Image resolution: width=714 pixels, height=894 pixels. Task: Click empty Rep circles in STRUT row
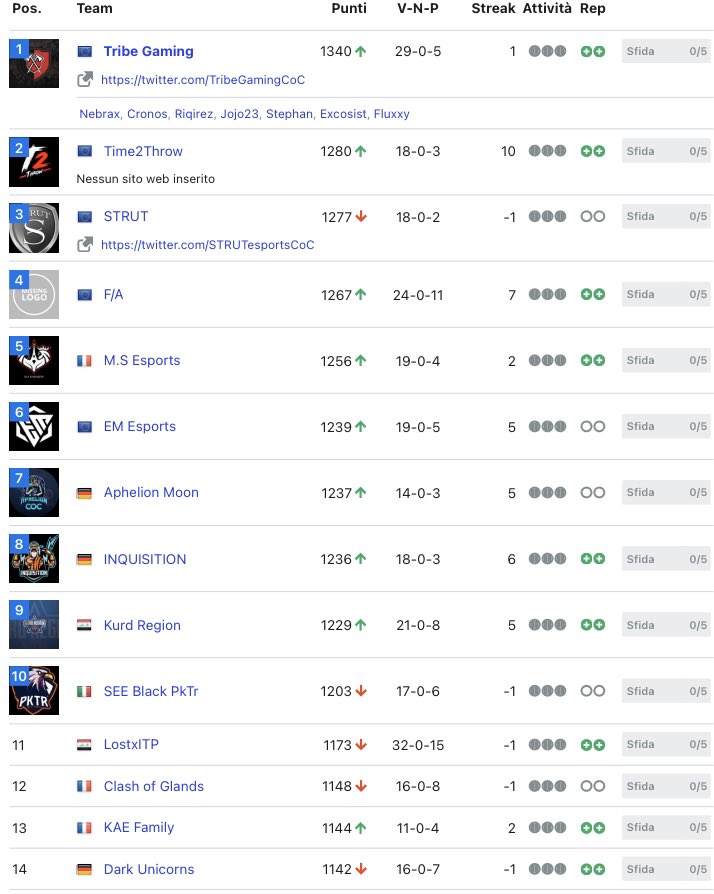[x=593, y=217]
